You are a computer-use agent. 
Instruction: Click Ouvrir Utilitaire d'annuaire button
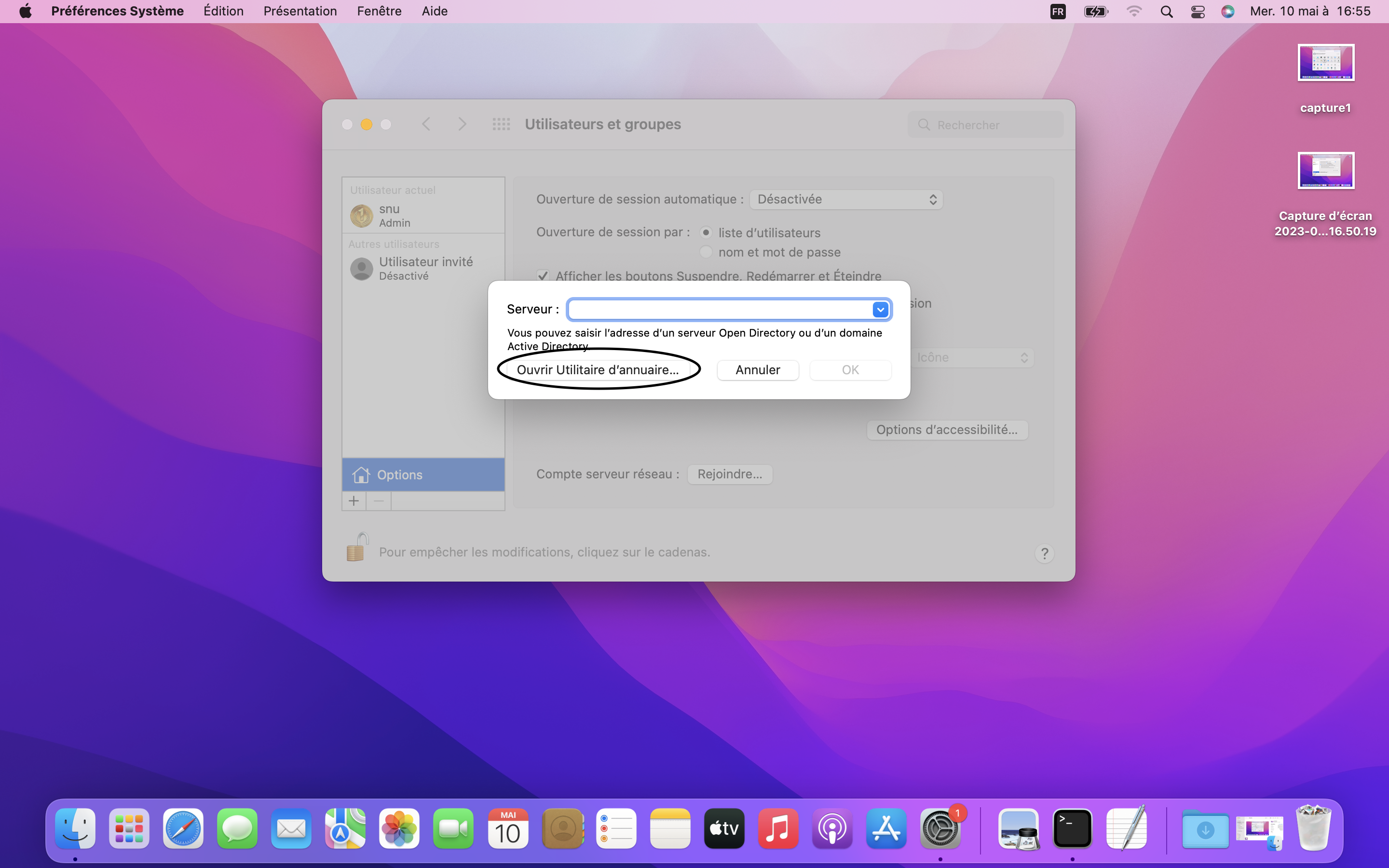click(x=598, y=370)
